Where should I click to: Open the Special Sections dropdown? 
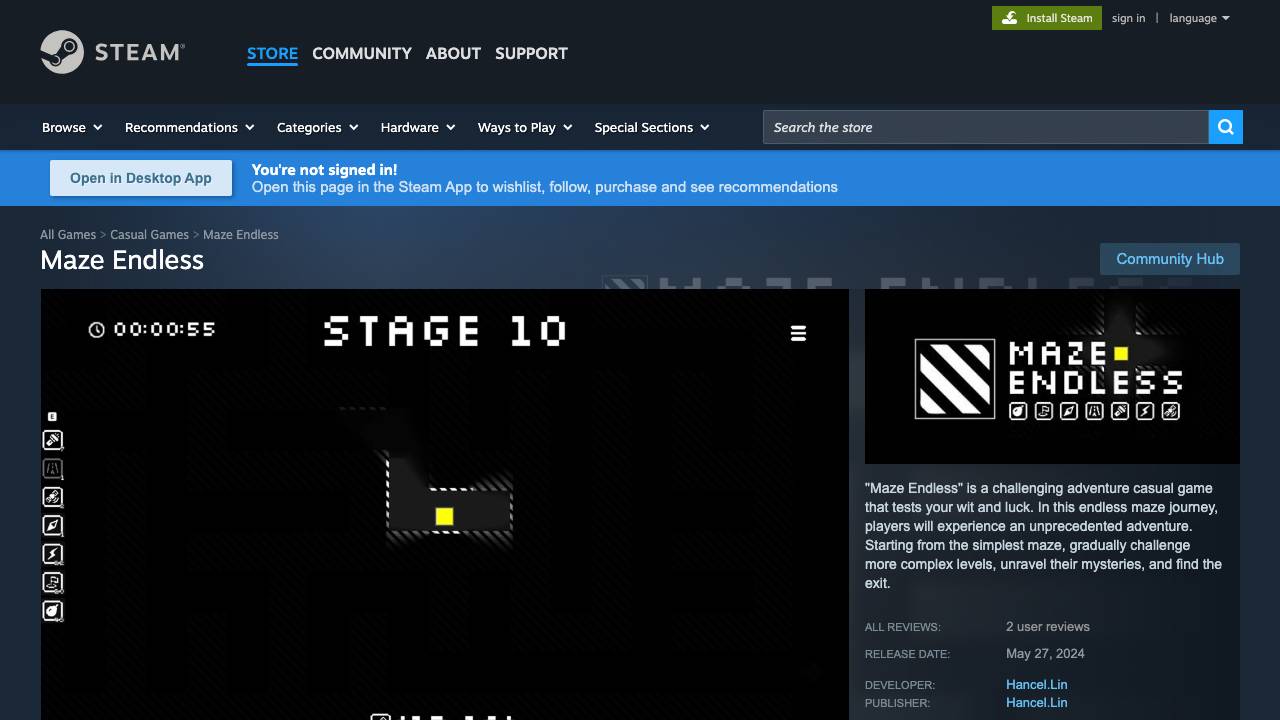point(652,127)
